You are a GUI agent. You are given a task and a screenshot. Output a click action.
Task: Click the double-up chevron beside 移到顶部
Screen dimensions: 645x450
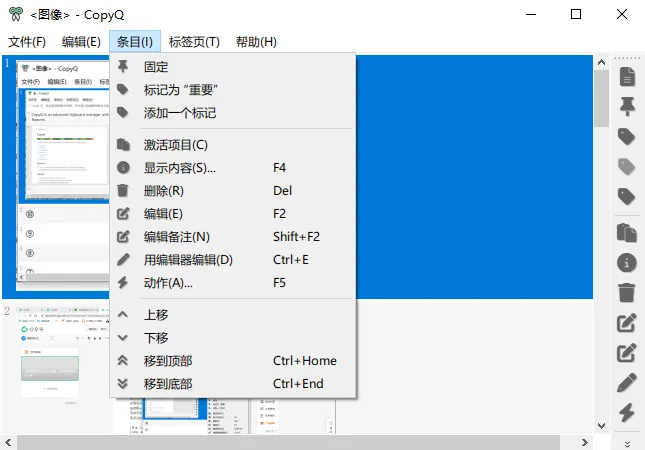123,361
